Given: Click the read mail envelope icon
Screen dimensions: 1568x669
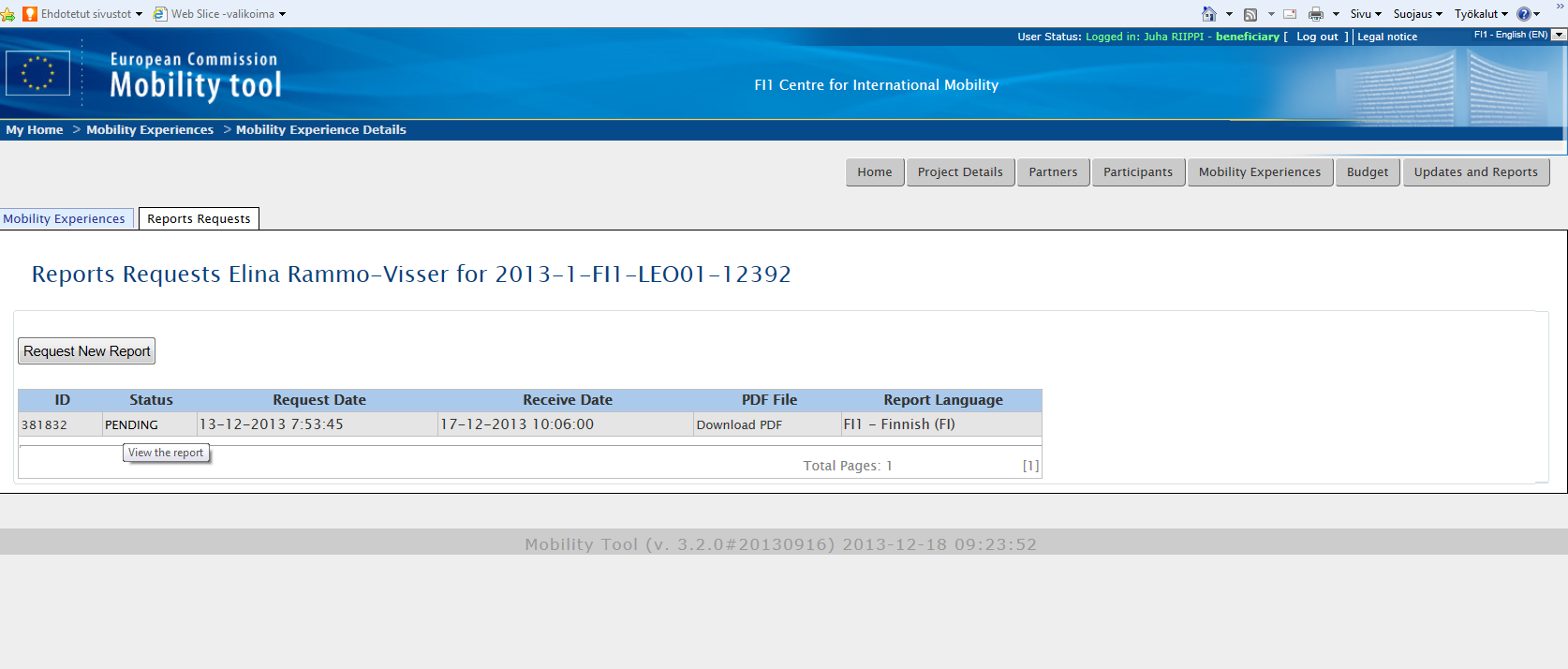Looking at the screenshot, I should click(x=1290, y=14).
